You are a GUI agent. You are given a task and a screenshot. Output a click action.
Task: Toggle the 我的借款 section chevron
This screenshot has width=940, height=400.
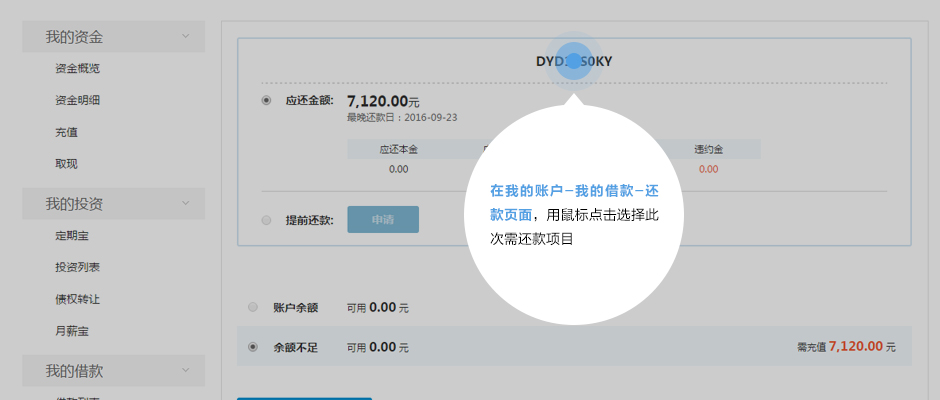coord(186,371)
